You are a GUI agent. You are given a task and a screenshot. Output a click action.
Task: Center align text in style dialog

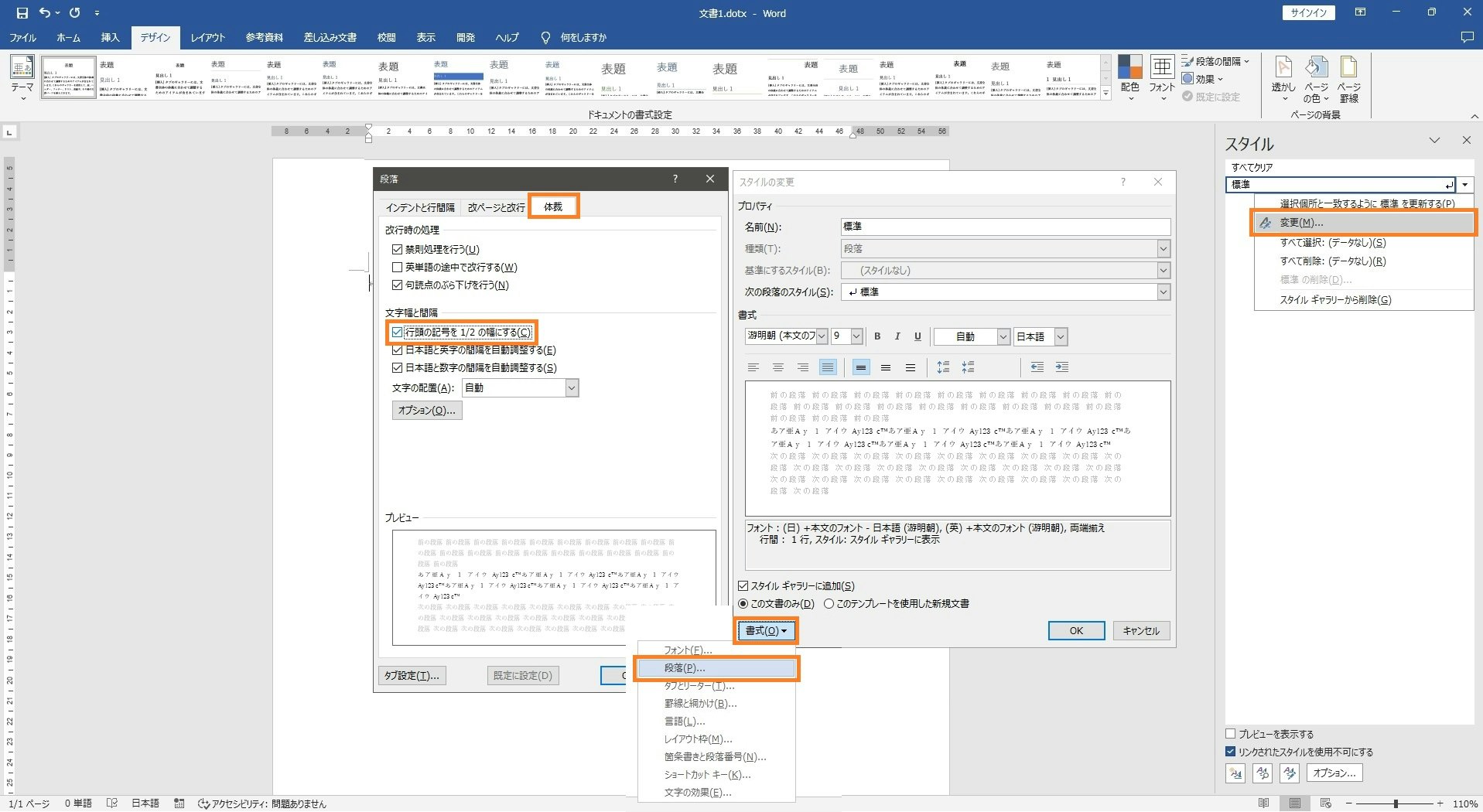(778, 367)
